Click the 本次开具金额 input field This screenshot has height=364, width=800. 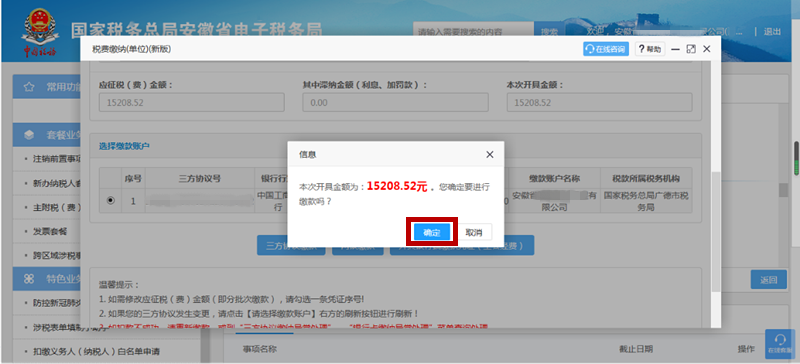click(599, 103)
